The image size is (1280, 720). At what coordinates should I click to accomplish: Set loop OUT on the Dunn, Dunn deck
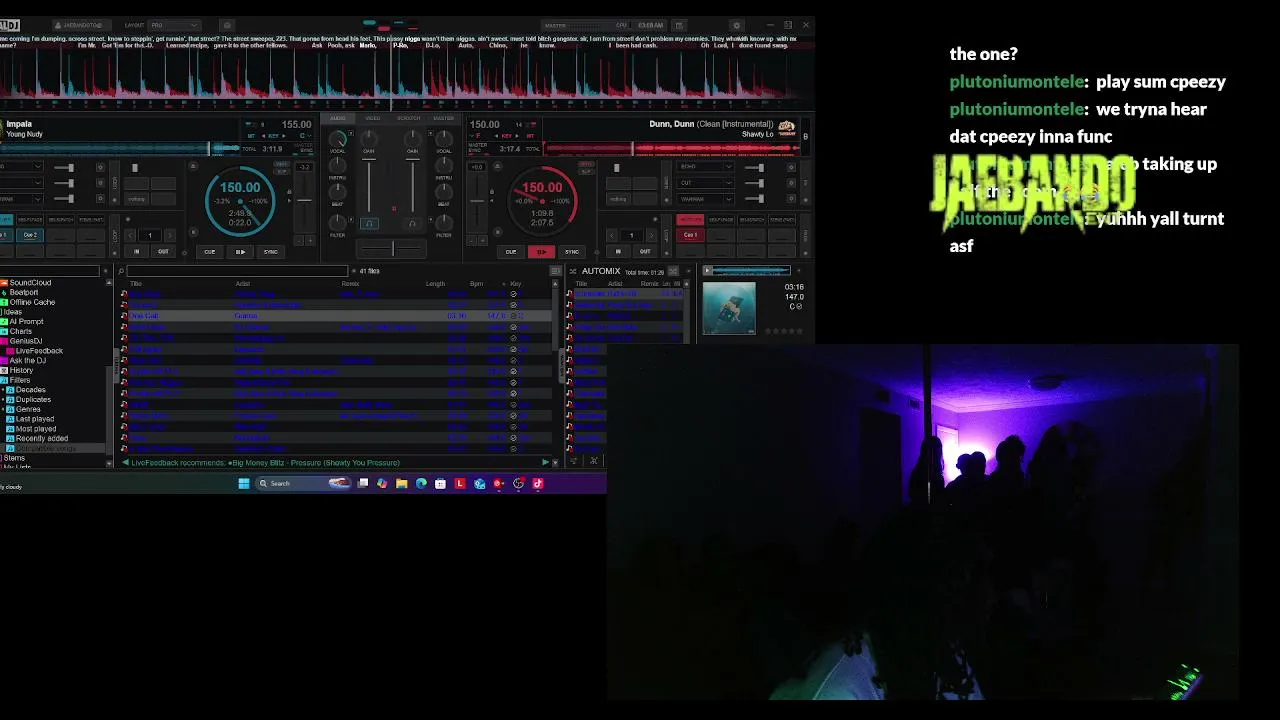(x=645, y=252)
